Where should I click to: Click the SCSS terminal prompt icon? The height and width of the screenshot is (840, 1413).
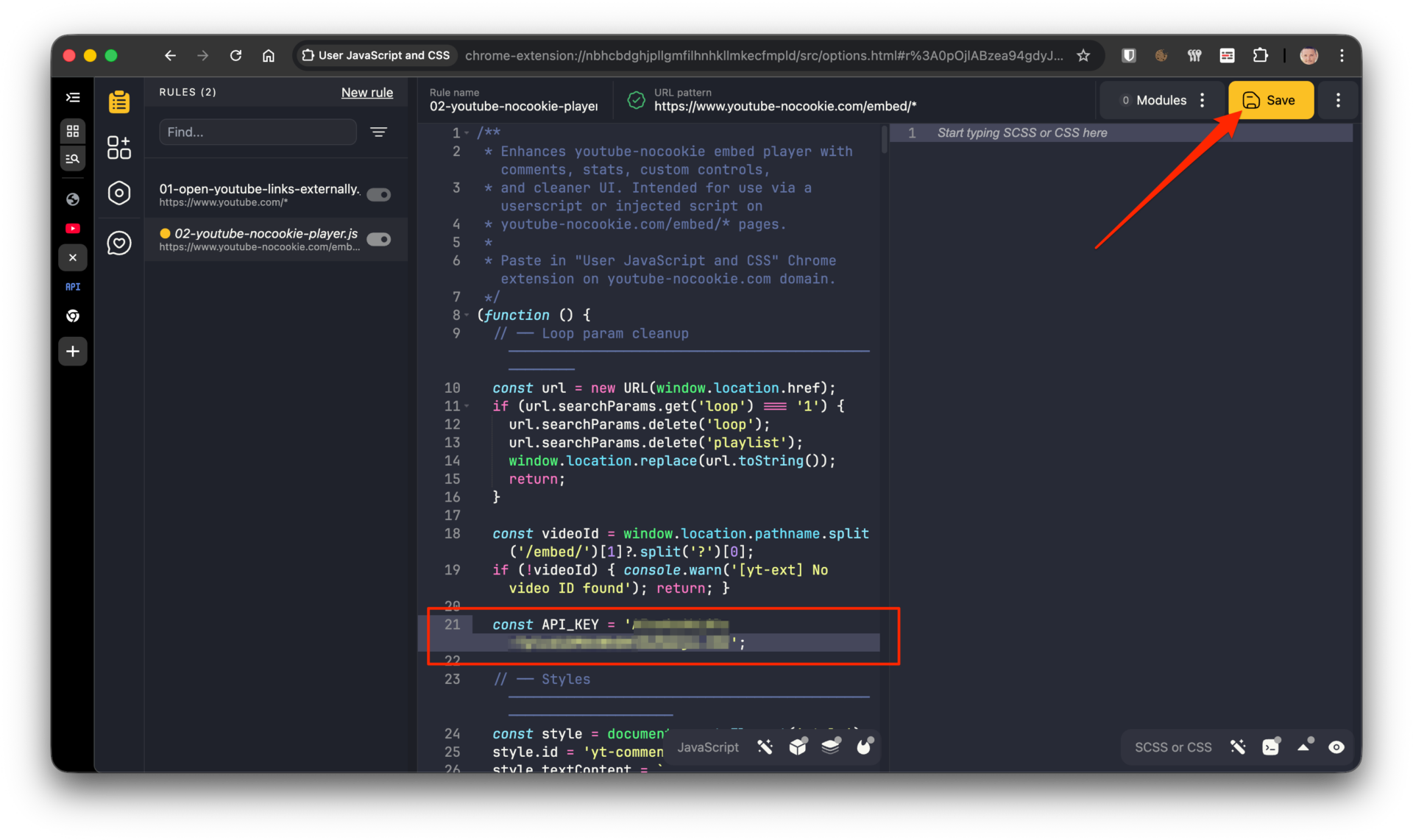pos(1271,747)
